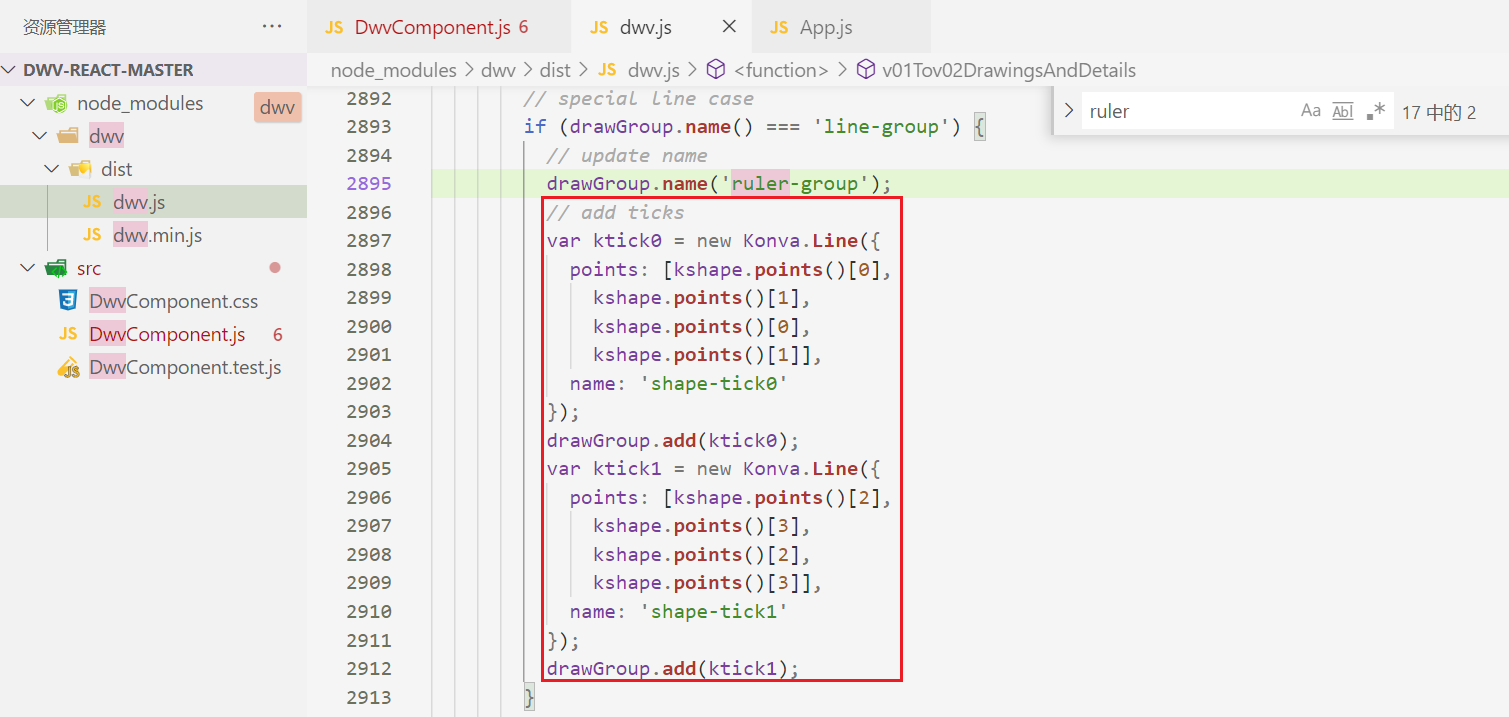
Task: Click the cube symbol icon before v01Tov02DrawingsAndDetails
Action: pos(865,70)
